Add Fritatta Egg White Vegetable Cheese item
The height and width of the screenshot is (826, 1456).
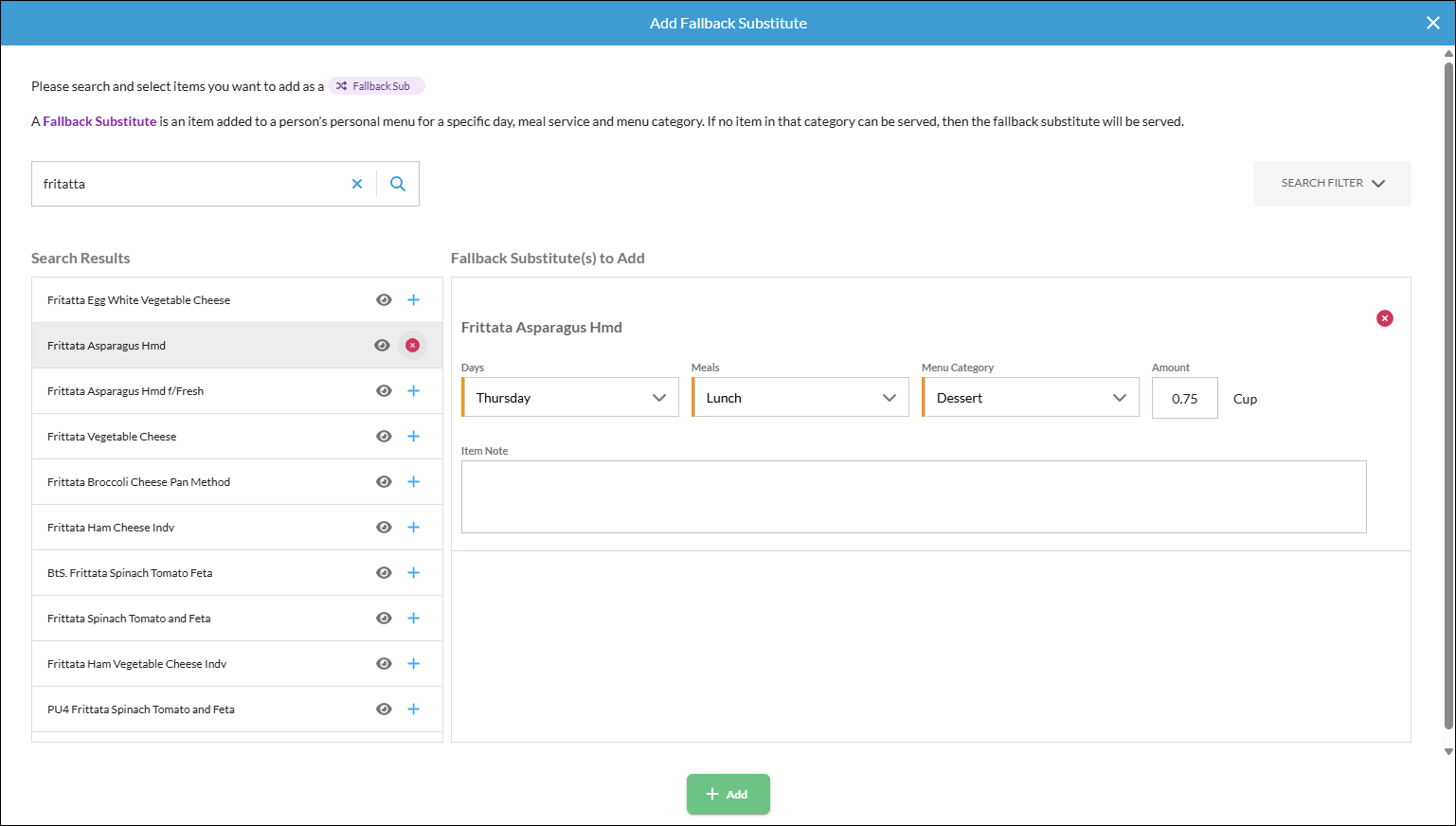[x=413, y=300]
